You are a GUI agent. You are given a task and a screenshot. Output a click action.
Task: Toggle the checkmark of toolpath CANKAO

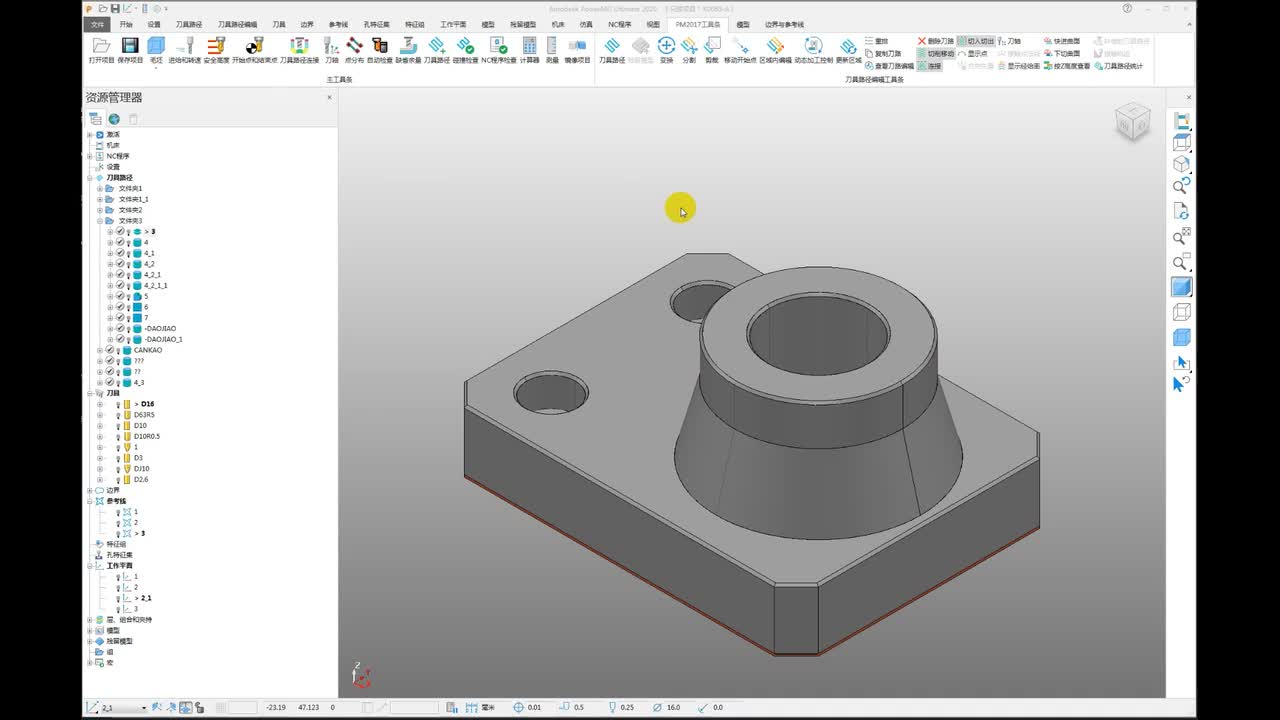pos(110,350)
